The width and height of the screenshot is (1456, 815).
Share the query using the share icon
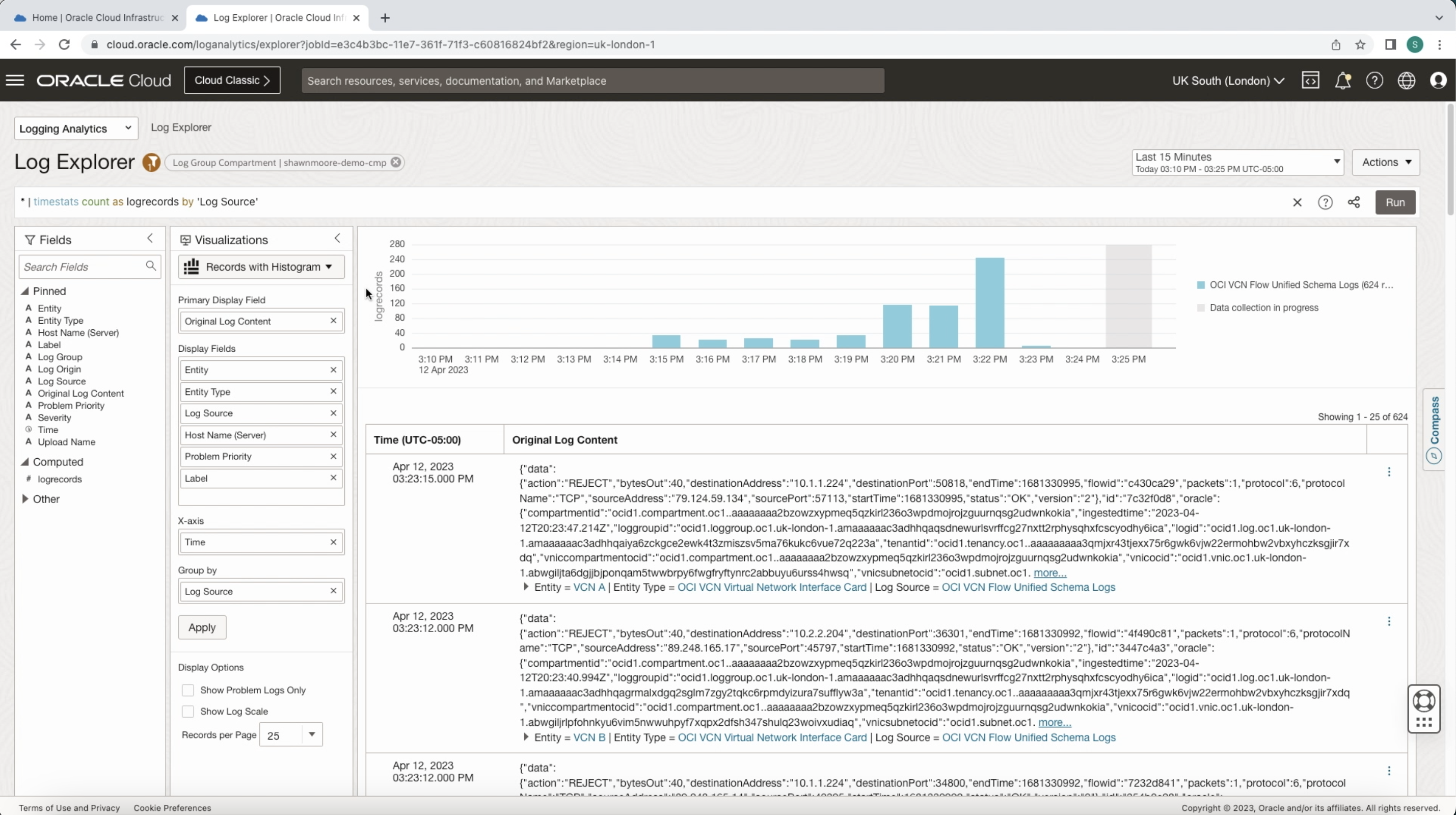[1354, 202]
